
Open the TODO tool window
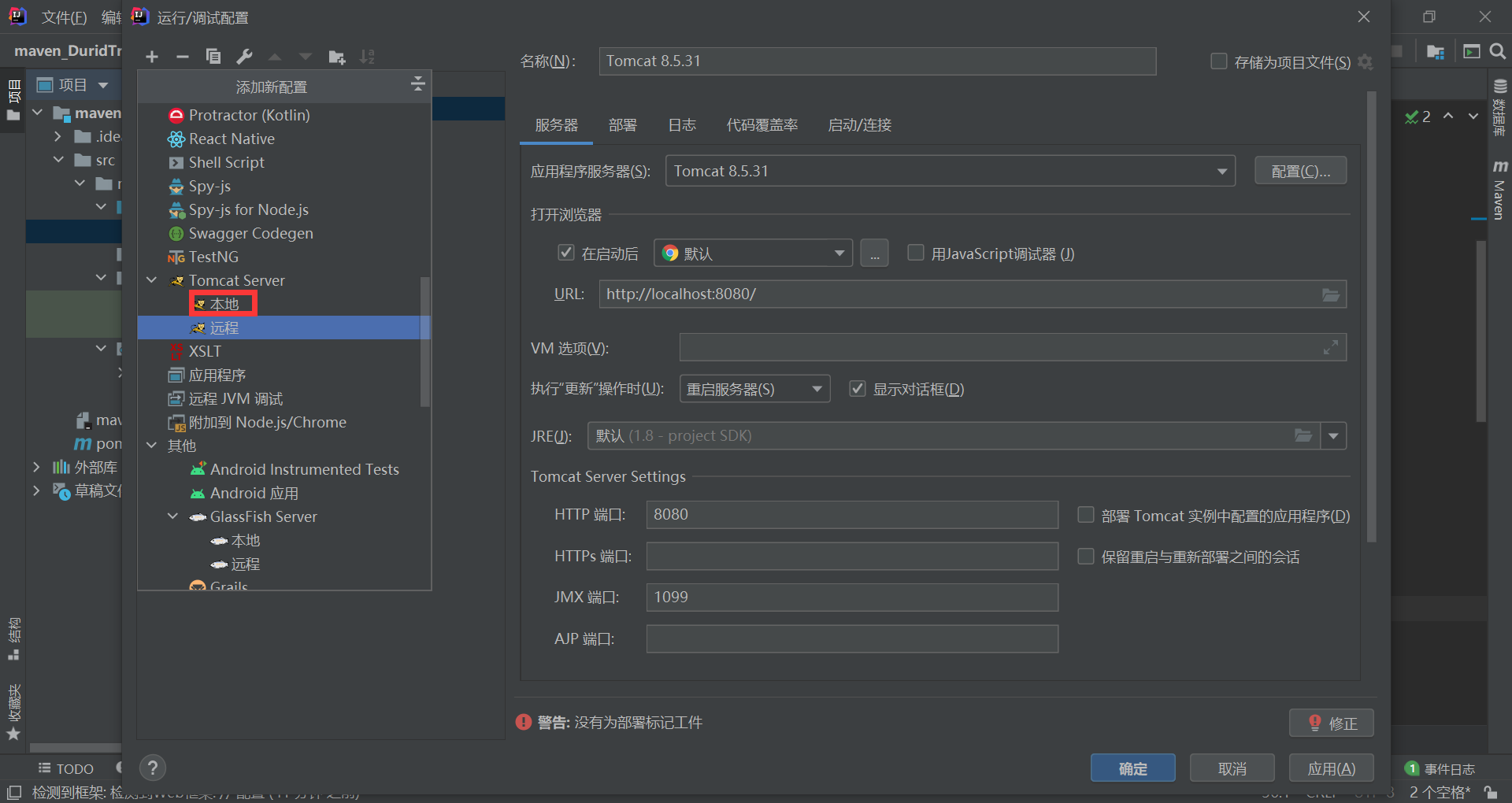(x=66, y=768)
